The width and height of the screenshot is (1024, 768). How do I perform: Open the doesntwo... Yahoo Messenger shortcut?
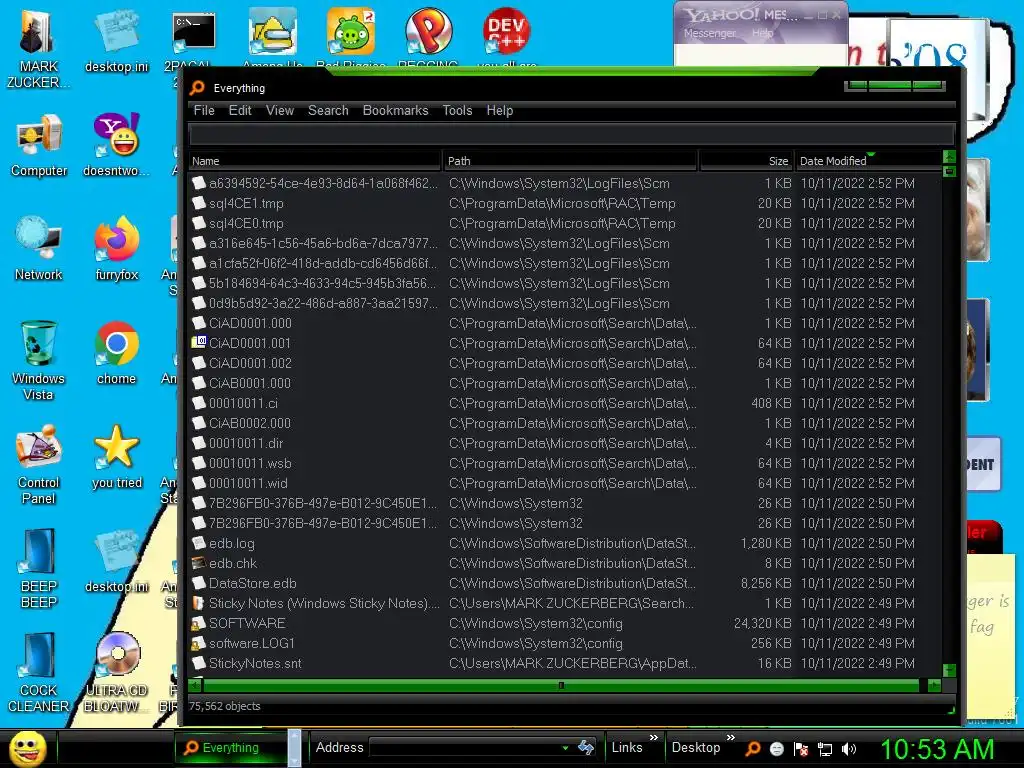tap(116, 145)
